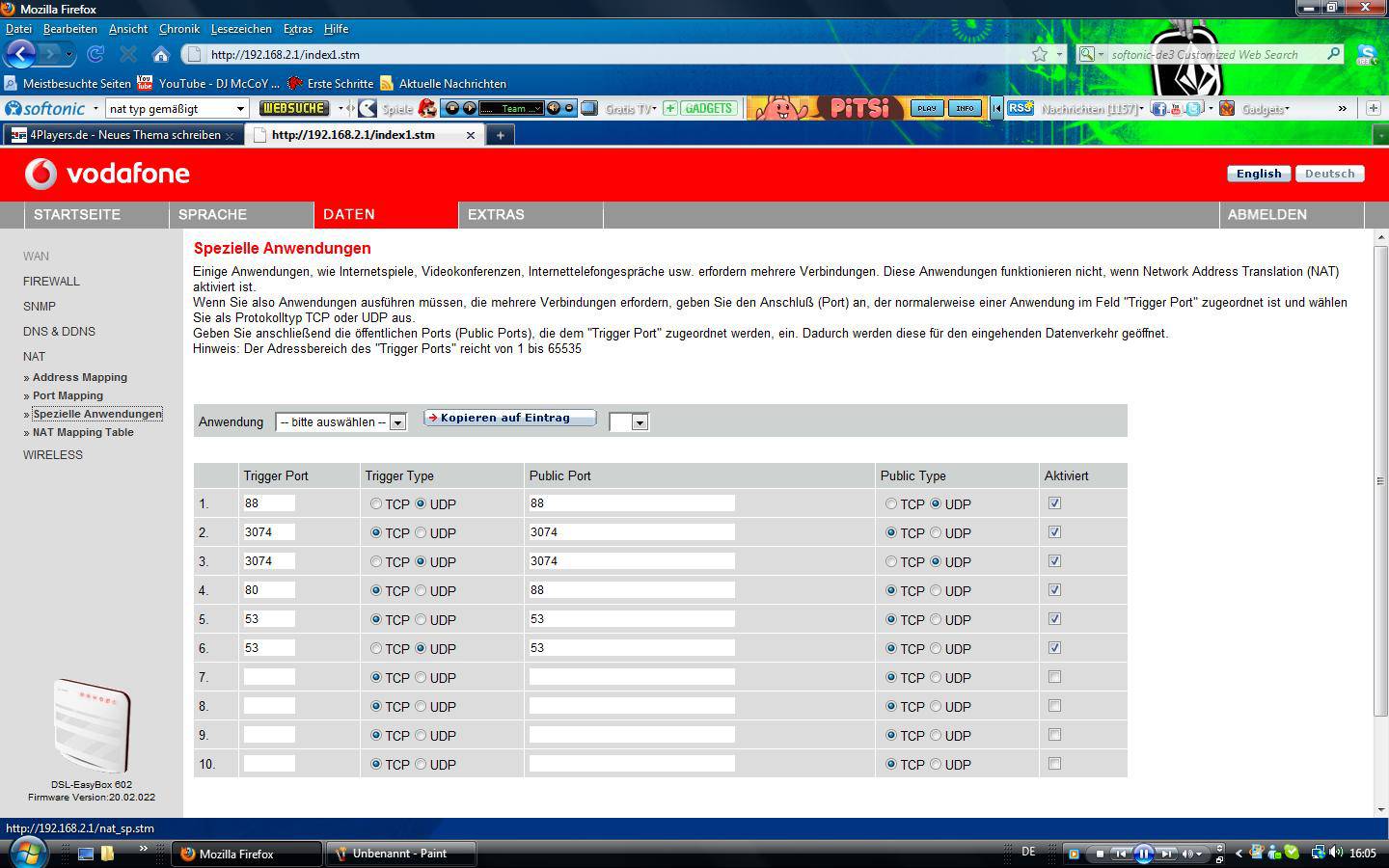Click the Kopieren auf Eintrag button
1389x868 pixels.
click(509, 419)
